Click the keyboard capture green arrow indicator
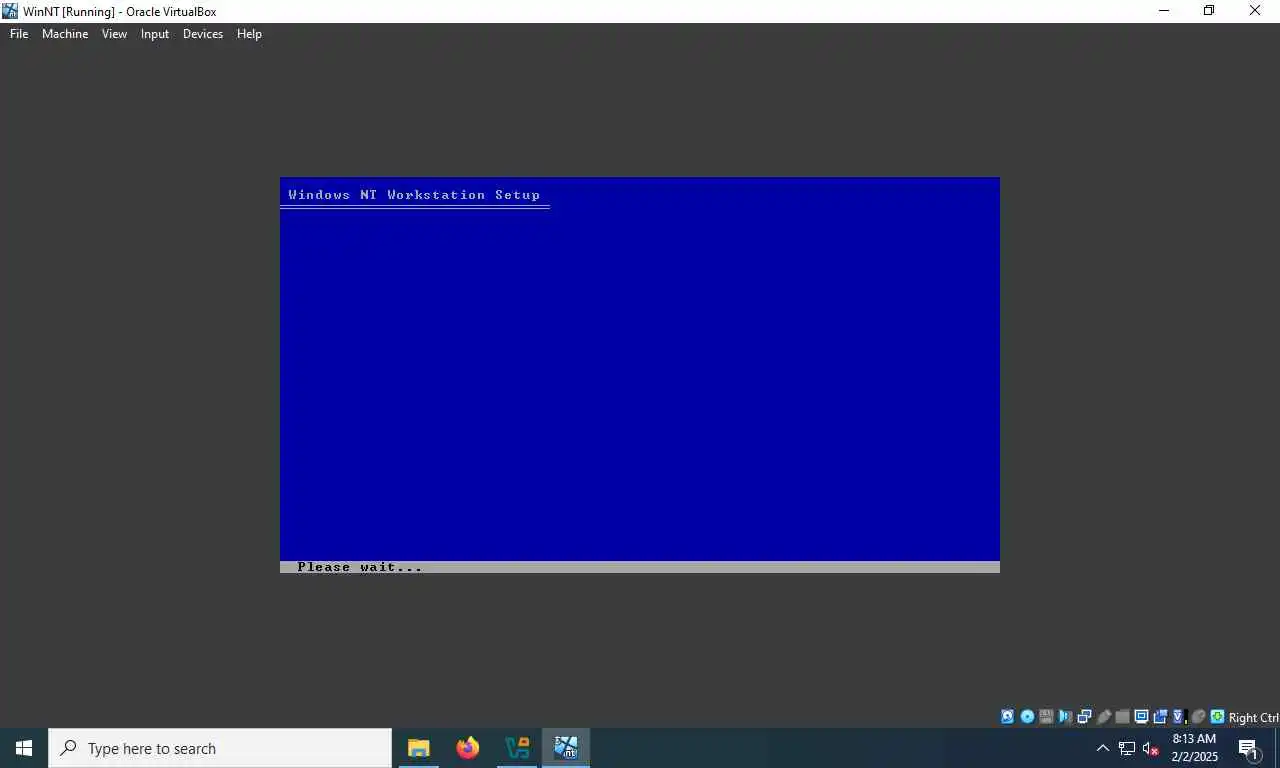 click(1217, 717)
